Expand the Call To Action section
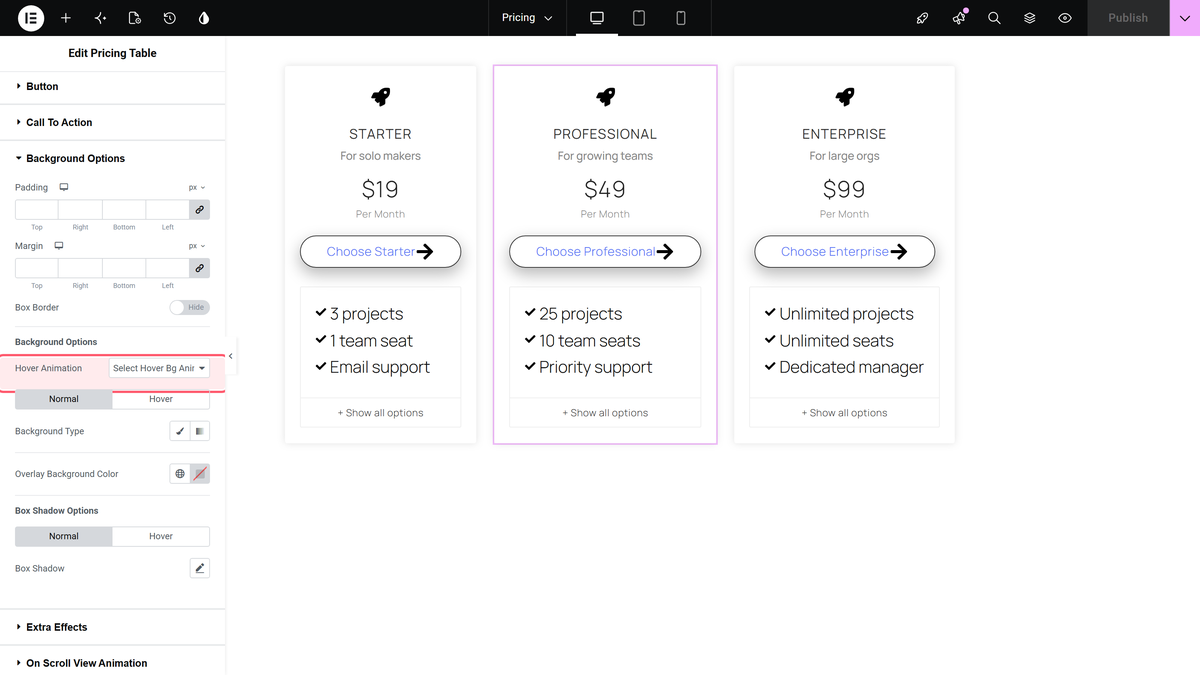 click(x=112, y=123)
